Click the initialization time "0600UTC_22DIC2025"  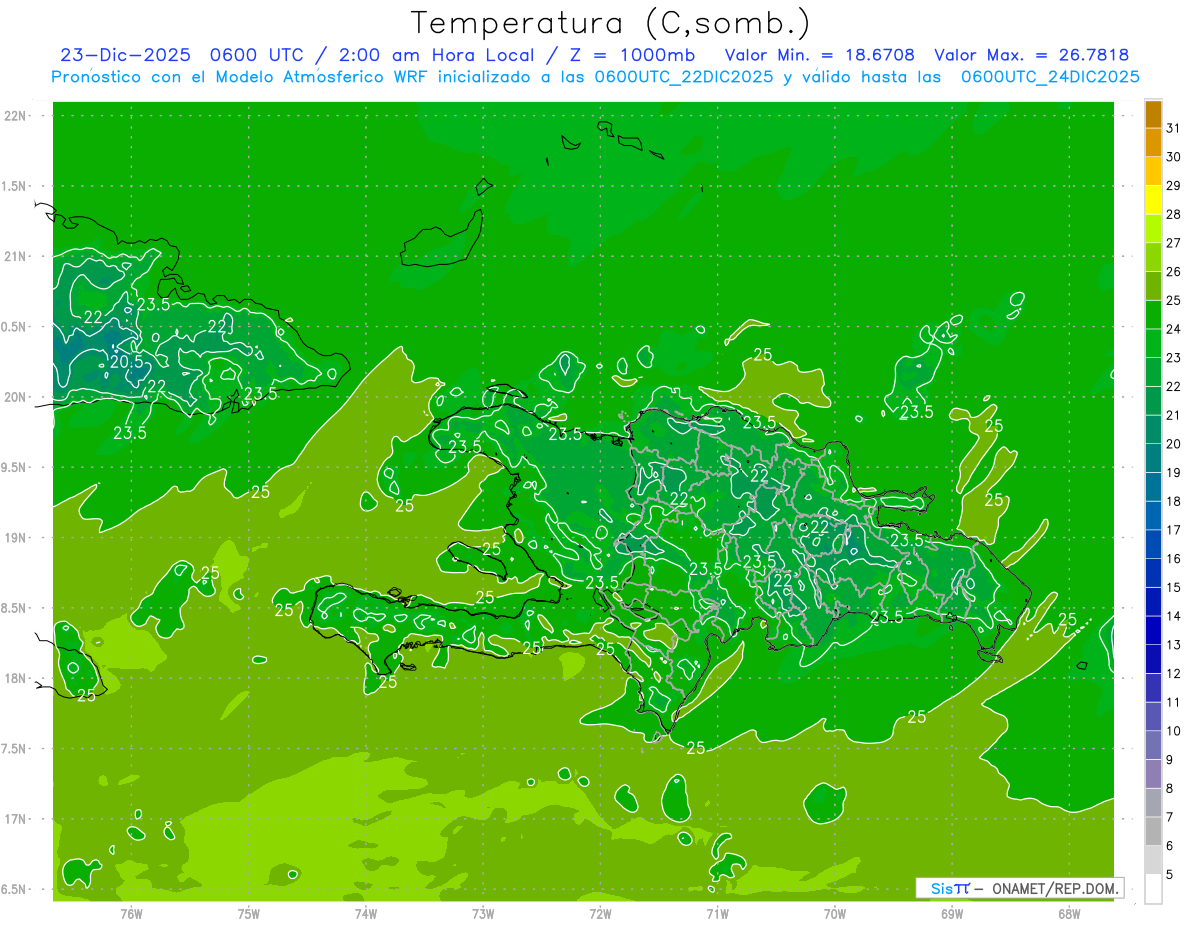[x=684, y=77]
